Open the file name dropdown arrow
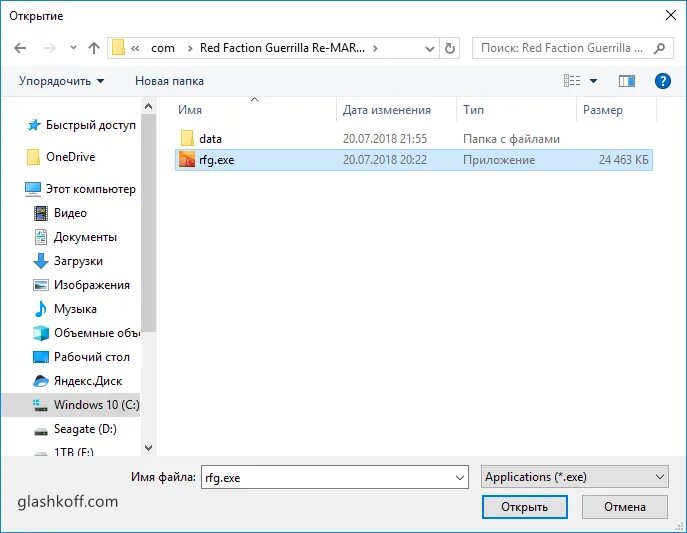The image size is (687, 533). coord(460,477)
